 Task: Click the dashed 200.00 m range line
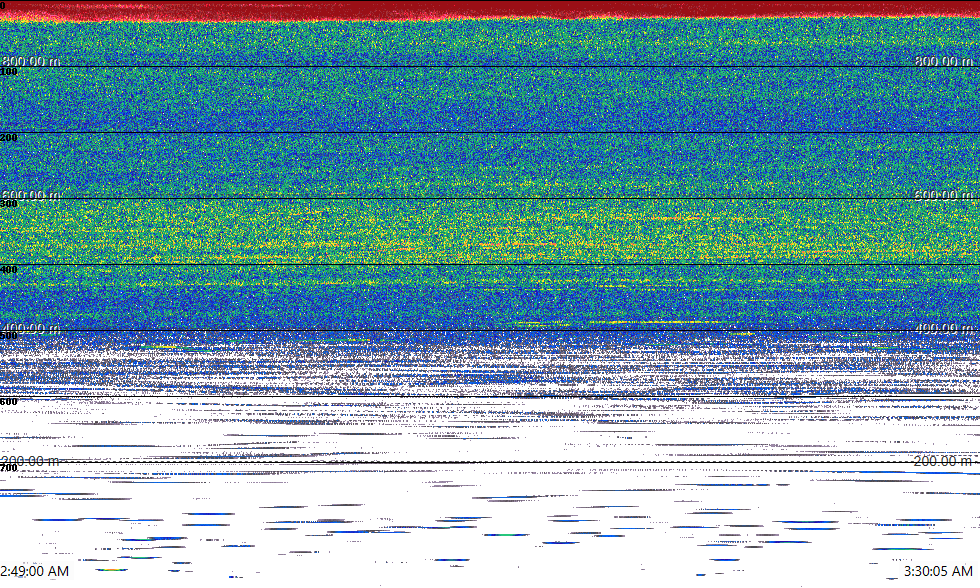click(x=490, y=463)
